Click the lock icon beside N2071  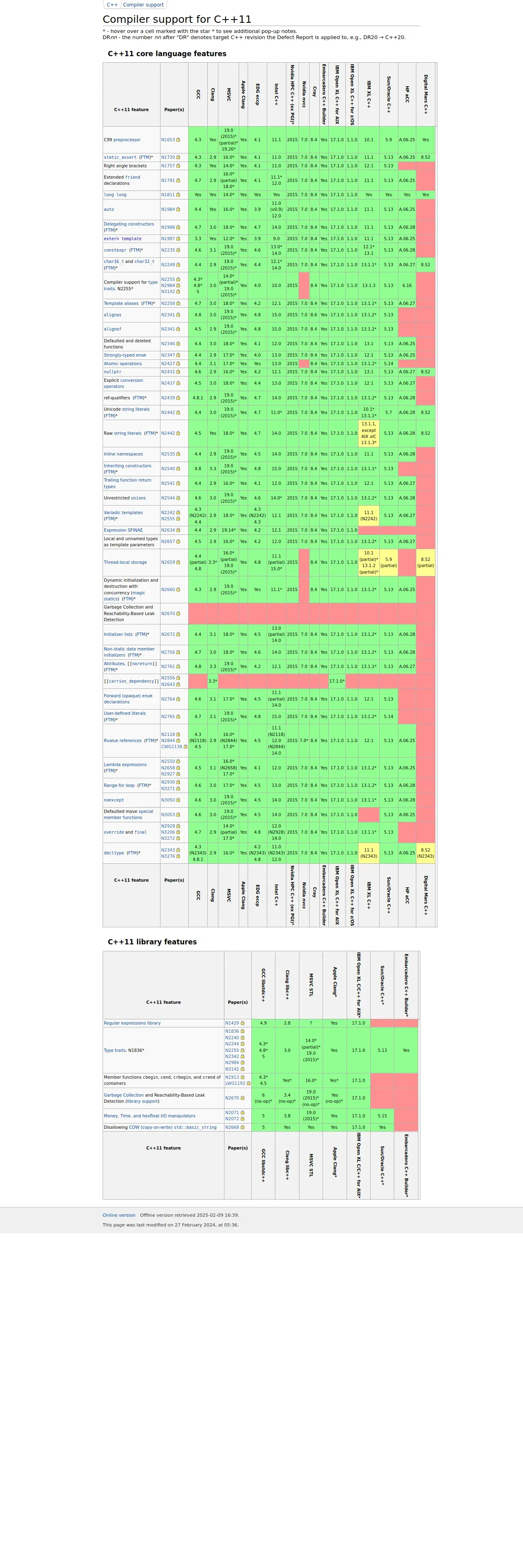[242, 1112]
